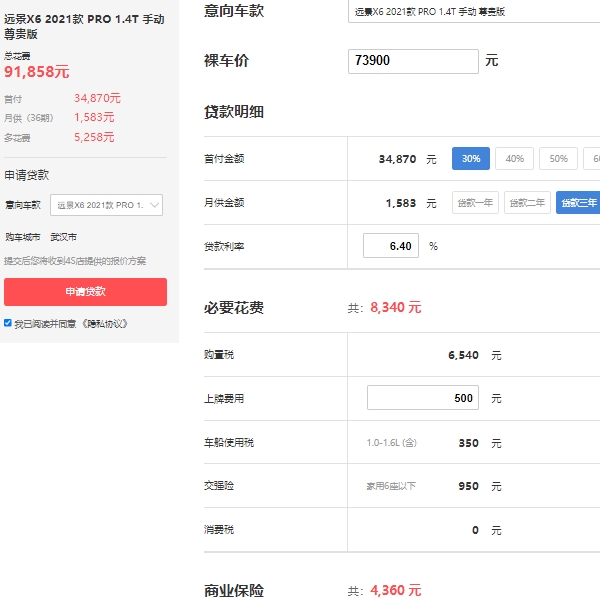Select the partially visible 60% down payment option

click(x=592, y=159)
